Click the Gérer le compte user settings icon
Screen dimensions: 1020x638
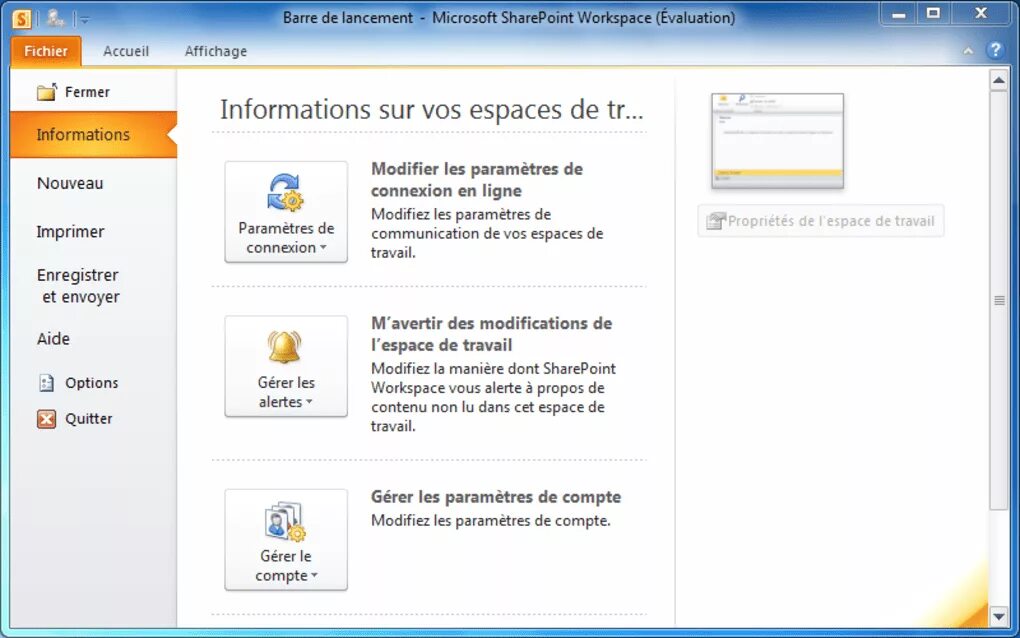(285, 521)
